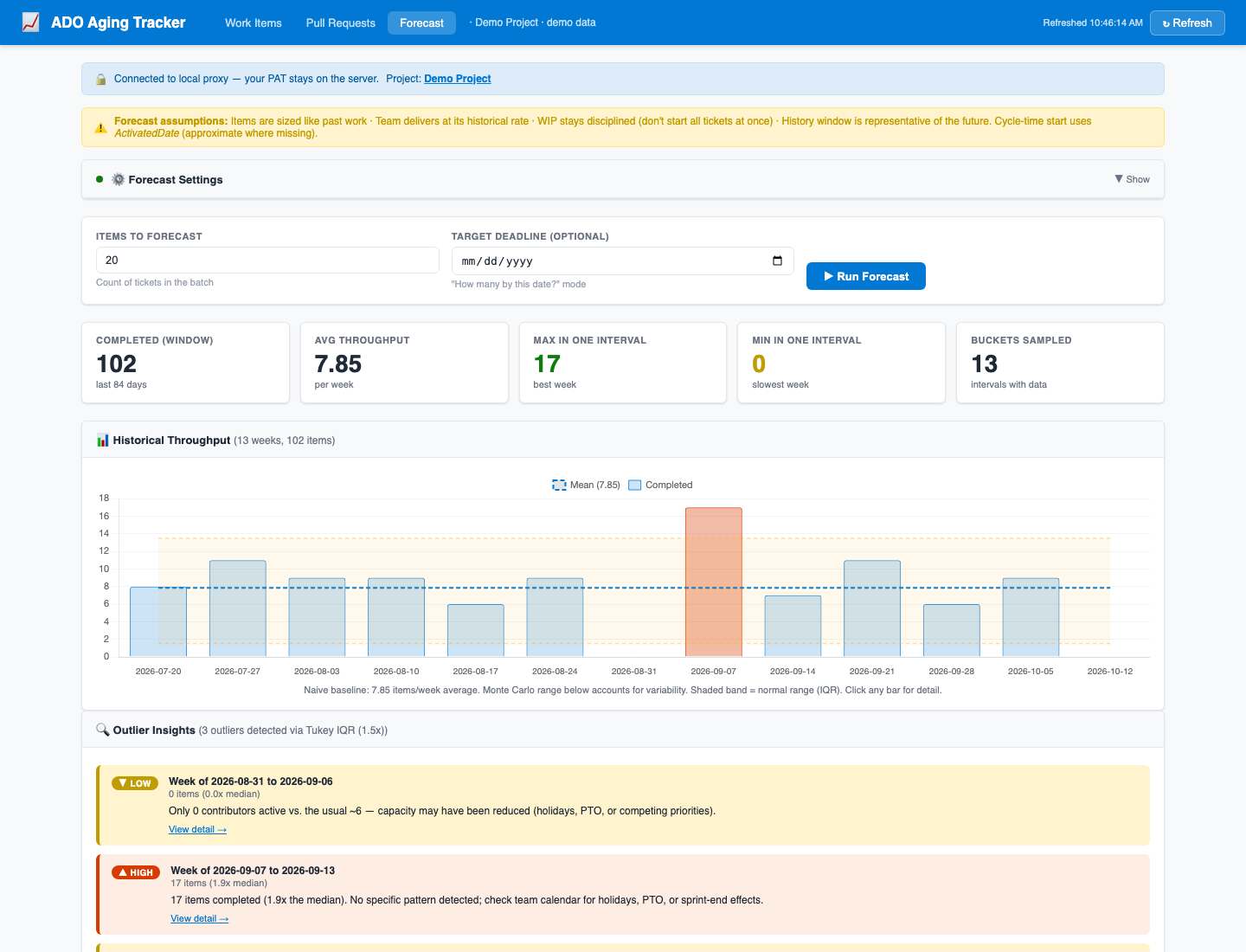The image size is (1246, 952).
Task: Click the throughput bar for 2026-10-05
Action: 1031,617
